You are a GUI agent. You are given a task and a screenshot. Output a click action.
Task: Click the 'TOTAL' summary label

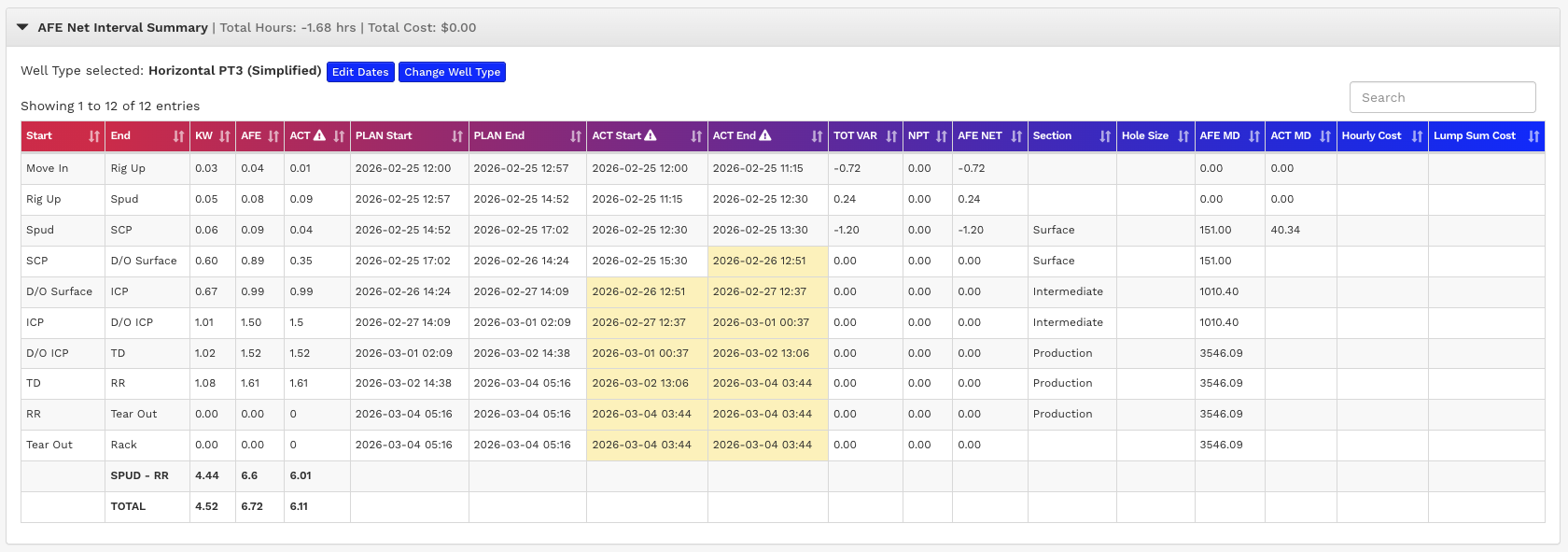point(128,506)
